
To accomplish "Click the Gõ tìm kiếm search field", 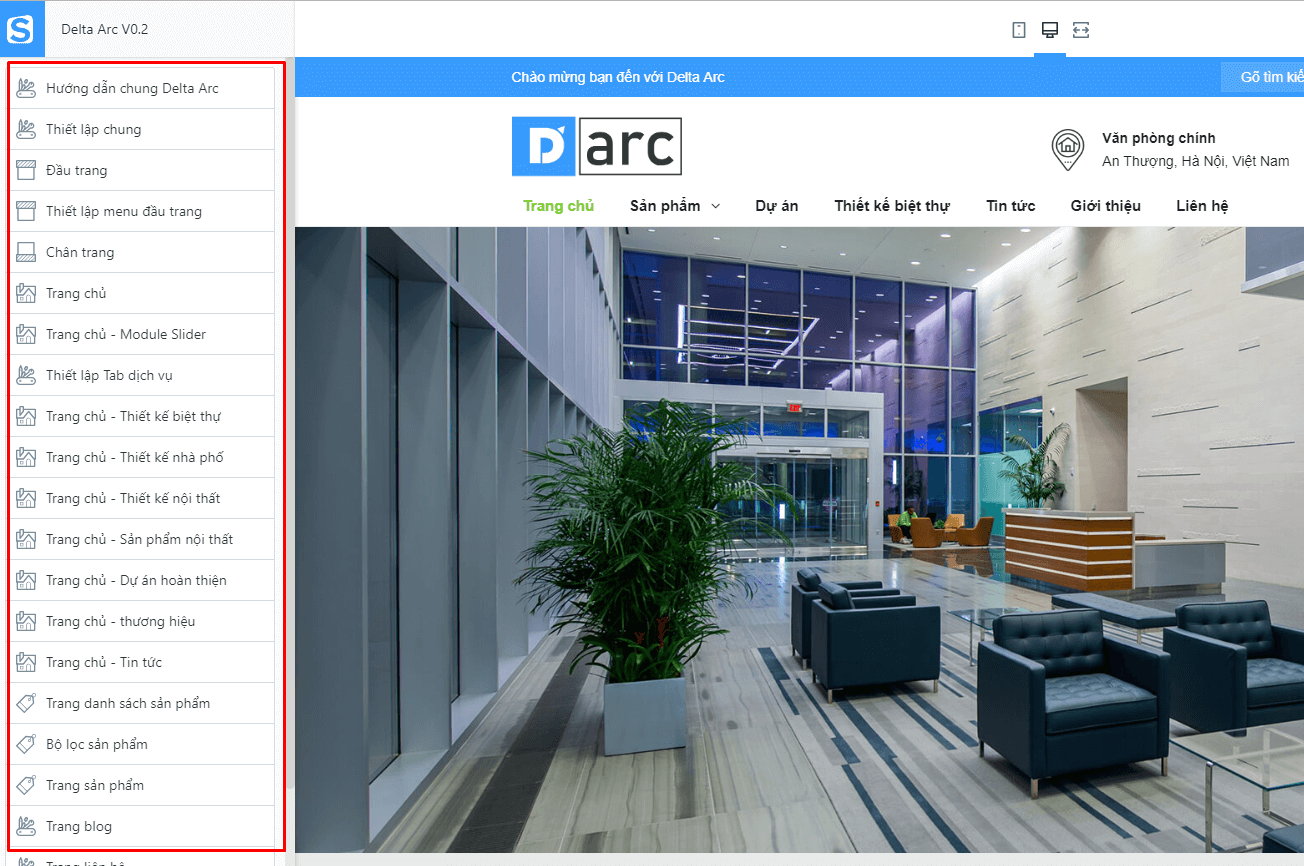I will [1262, 77].
